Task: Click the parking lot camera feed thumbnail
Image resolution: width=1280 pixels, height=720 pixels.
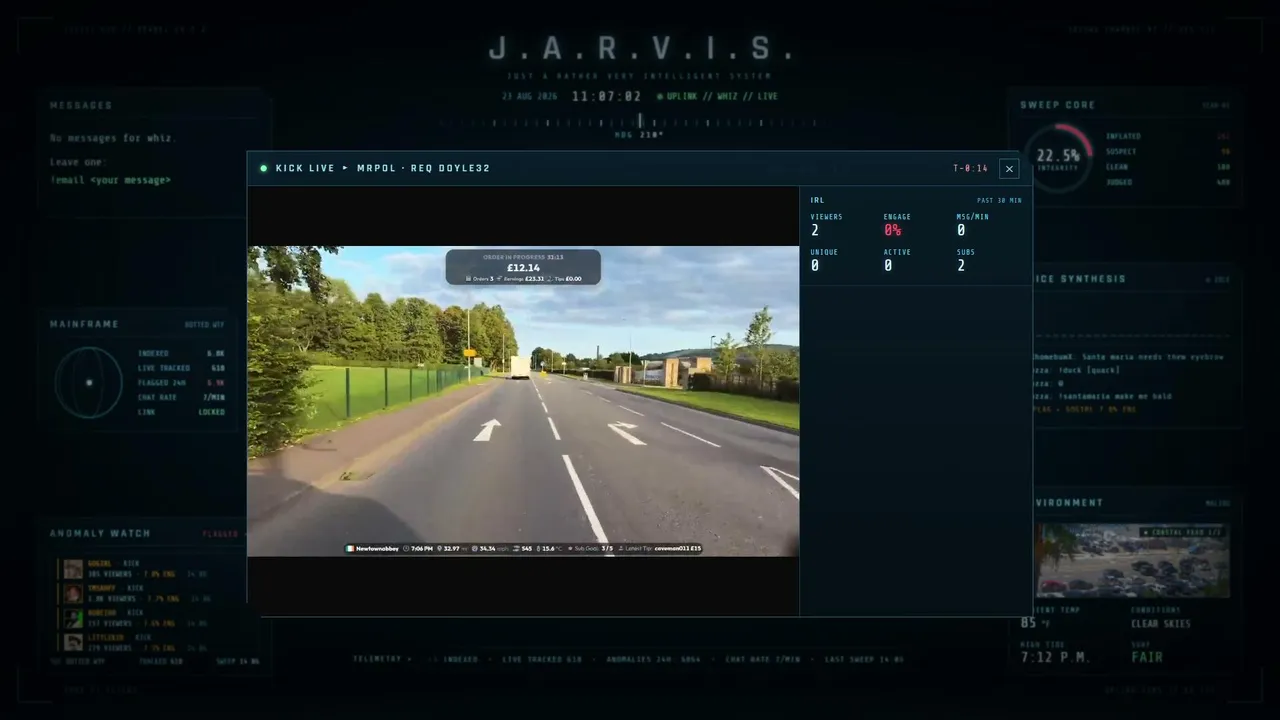Action: [x=1133, y=560]
